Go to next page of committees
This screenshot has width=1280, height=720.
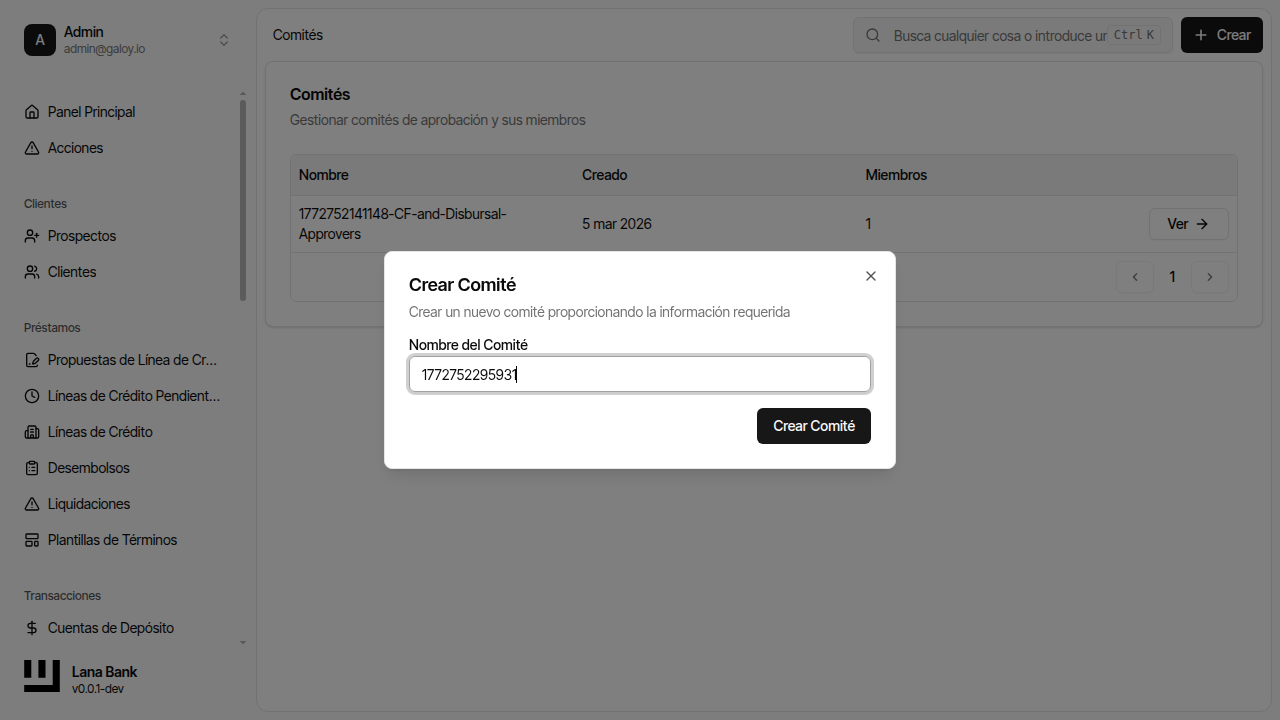pos(1210,277)
